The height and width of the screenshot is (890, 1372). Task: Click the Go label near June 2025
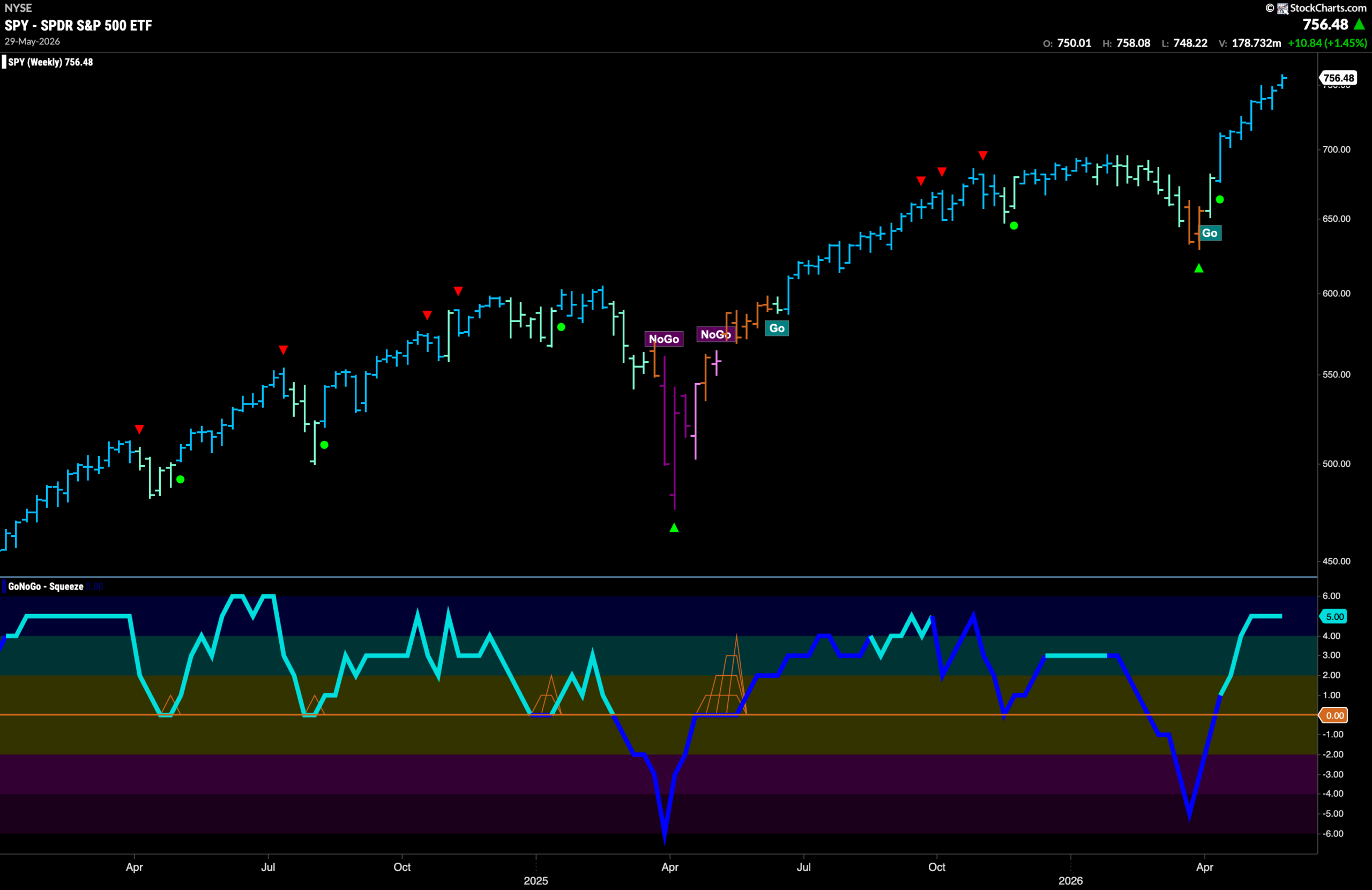pyautogui.click(x=777, y=328)
